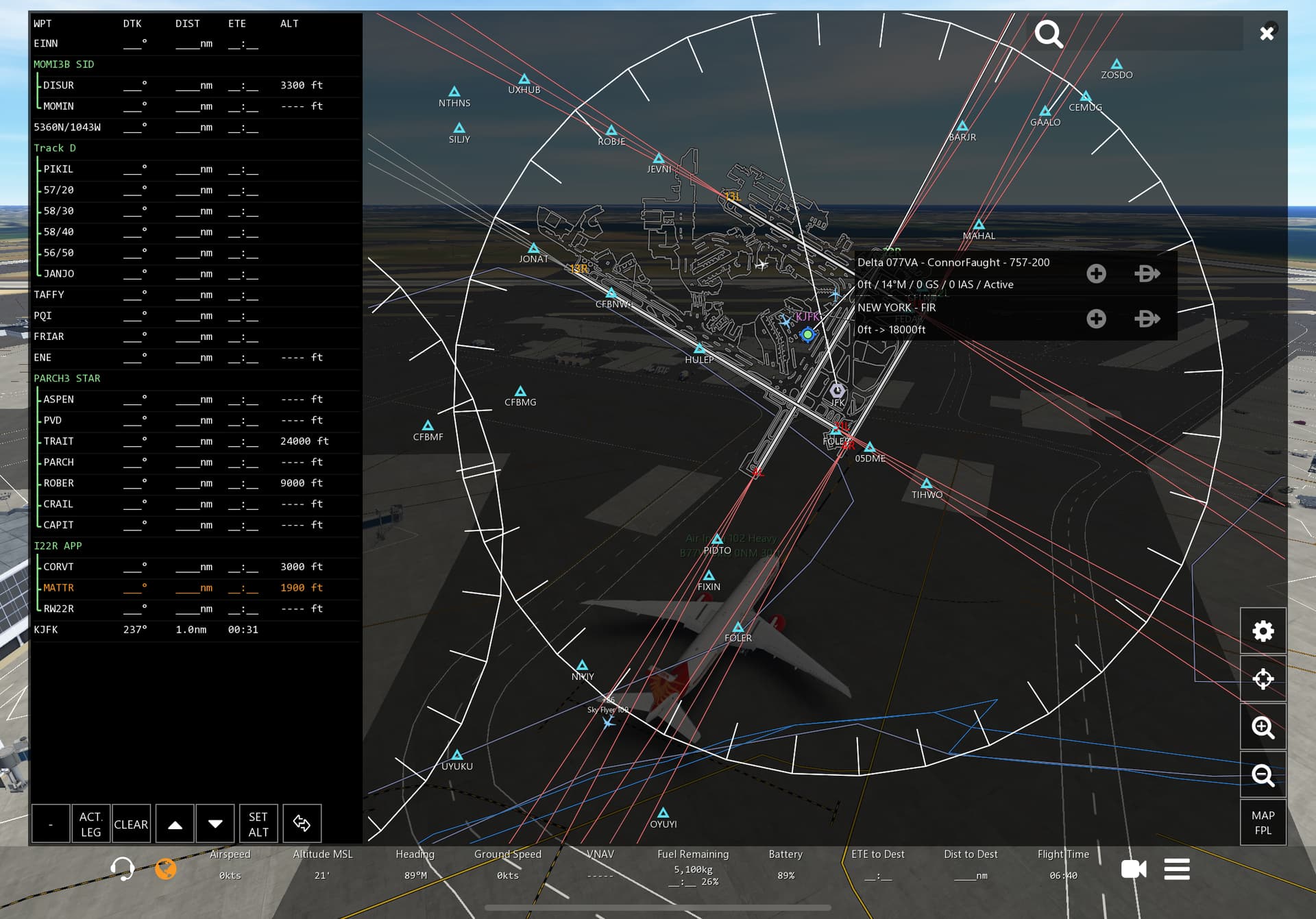Screen dimensions: 1316x919
Task: Select the MOMI3B SID procedure header
Action: (64, 64)
